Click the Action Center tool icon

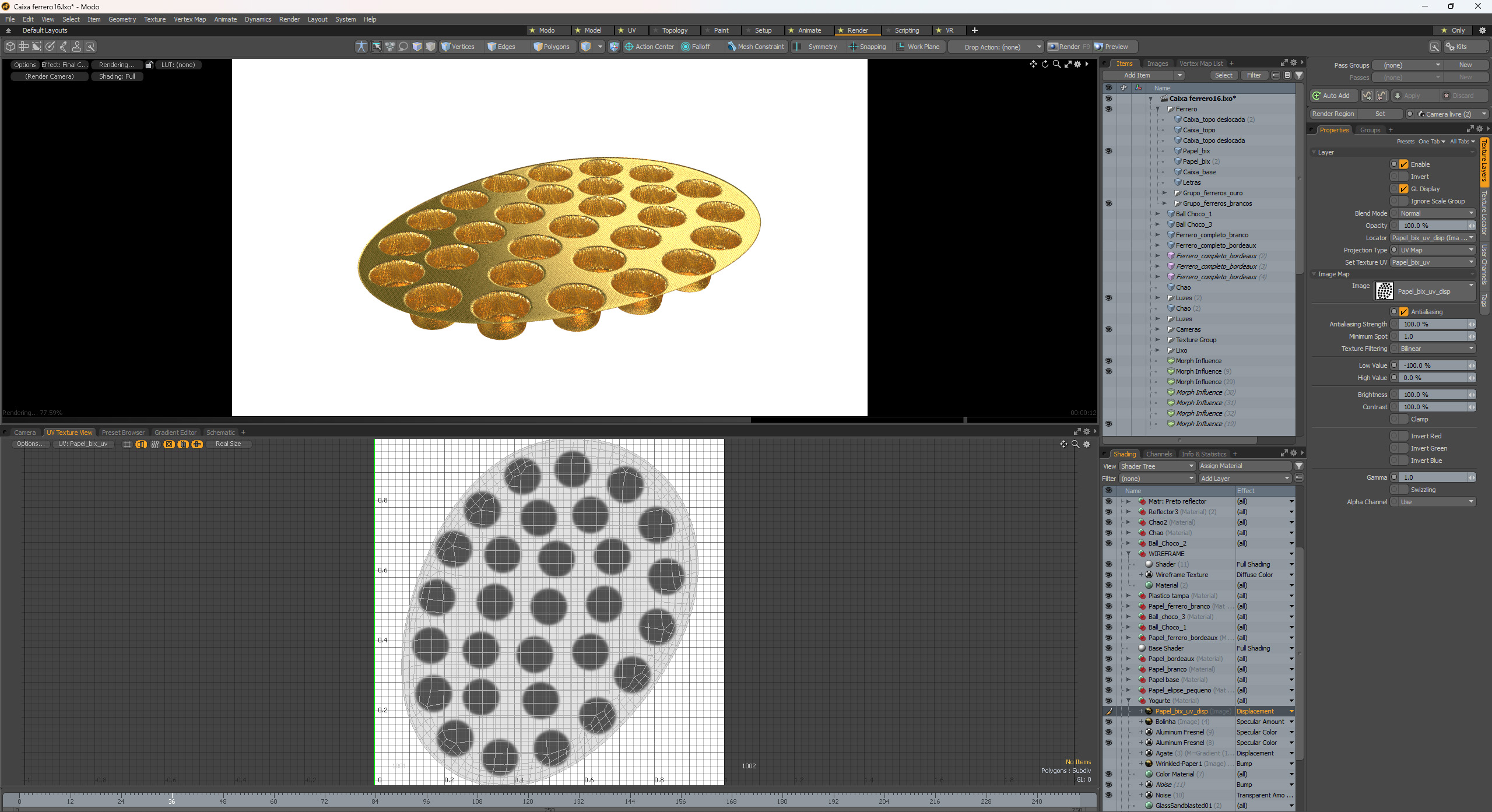(629, 47)
